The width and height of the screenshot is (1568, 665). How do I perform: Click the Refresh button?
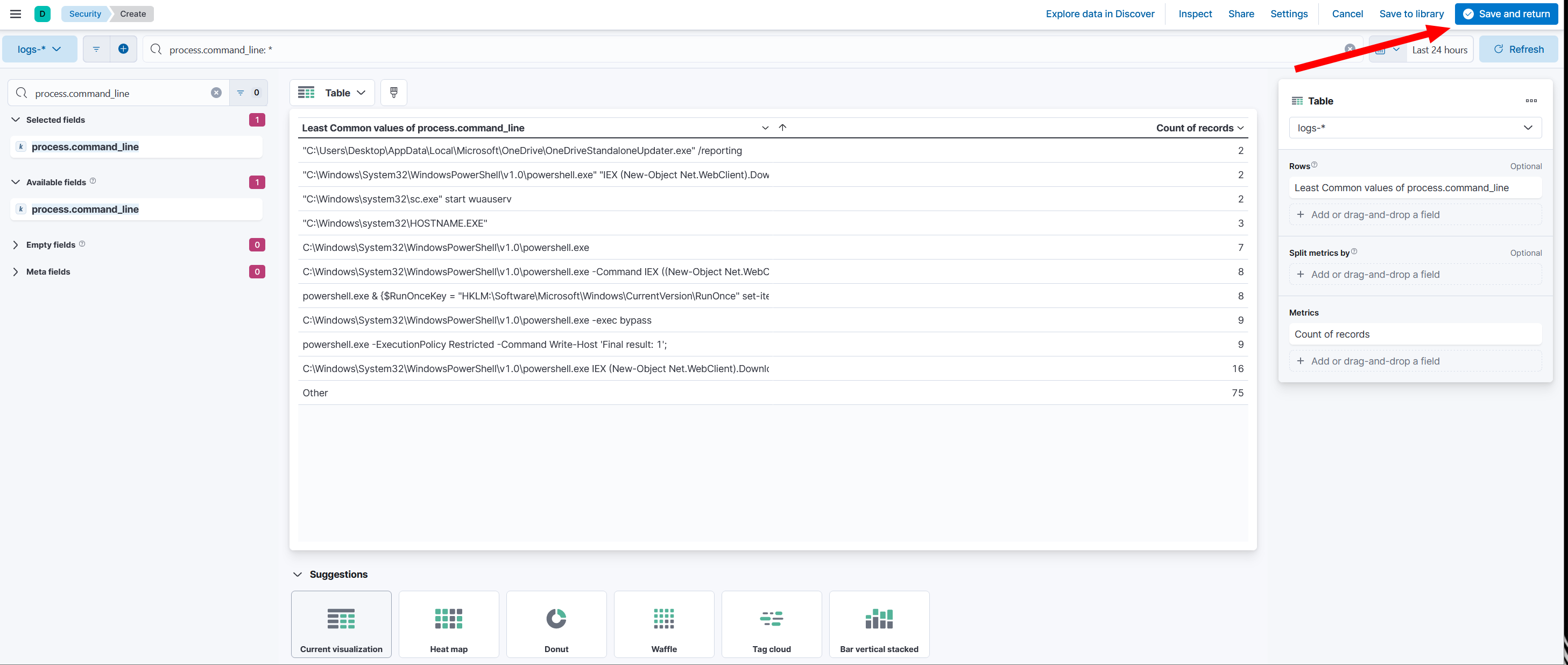tap(1518, 50)
